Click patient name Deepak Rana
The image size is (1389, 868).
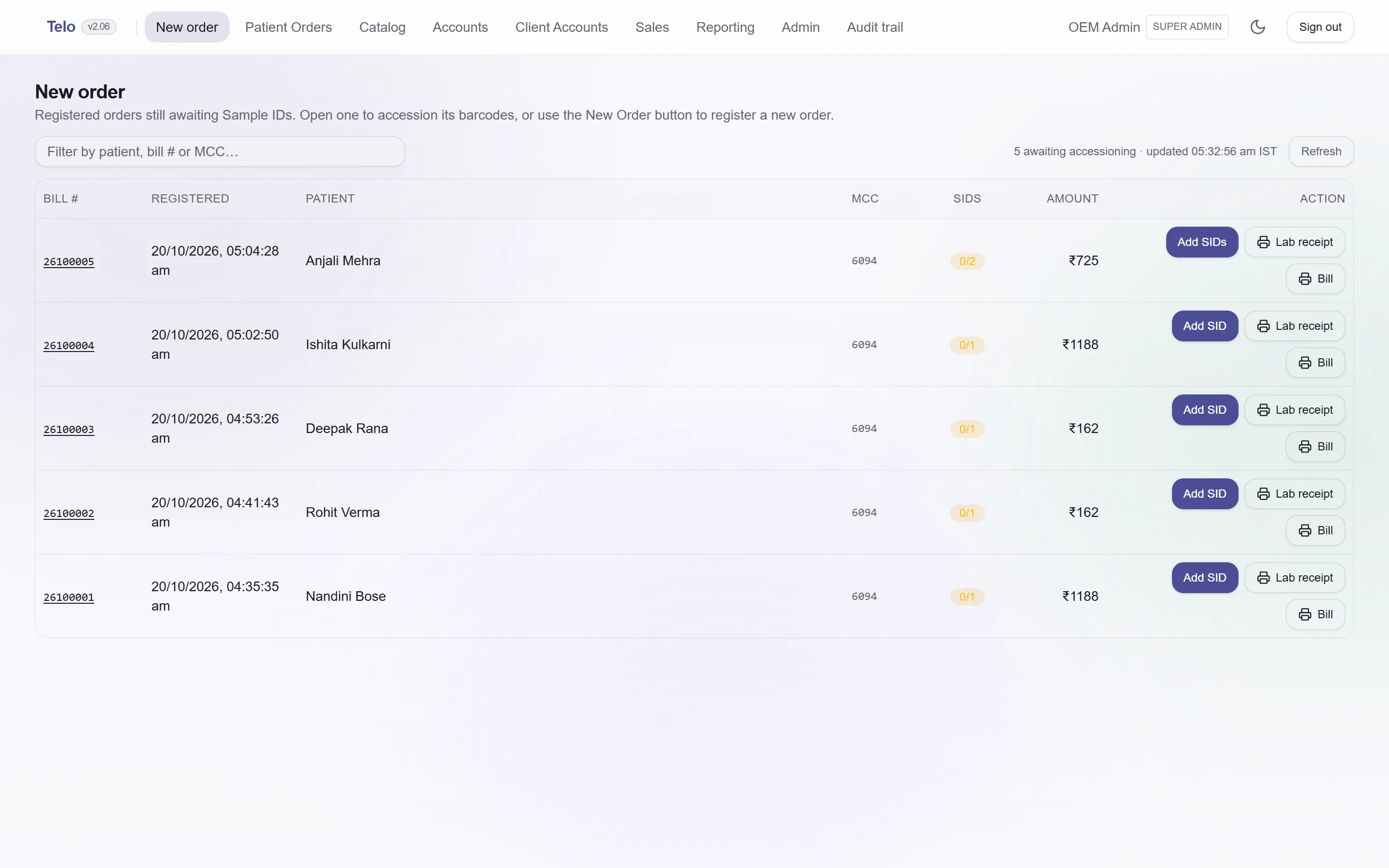[x=347, y=428]
